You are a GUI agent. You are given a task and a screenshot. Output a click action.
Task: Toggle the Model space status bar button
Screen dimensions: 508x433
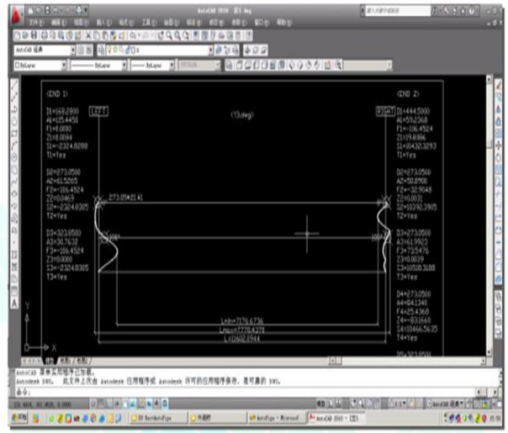pos(320,404)
